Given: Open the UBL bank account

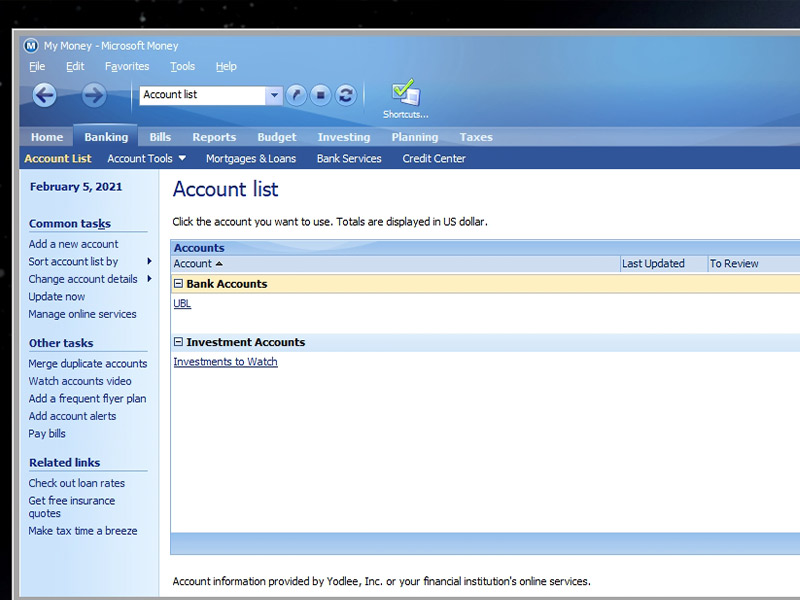Looking at the screenshot, I should click(182, 303).
